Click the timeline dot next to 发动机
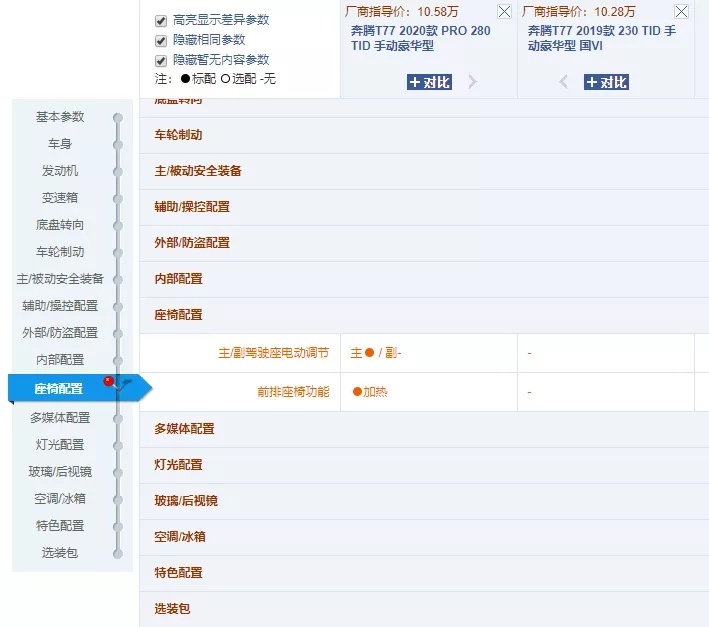 [118, 172]
